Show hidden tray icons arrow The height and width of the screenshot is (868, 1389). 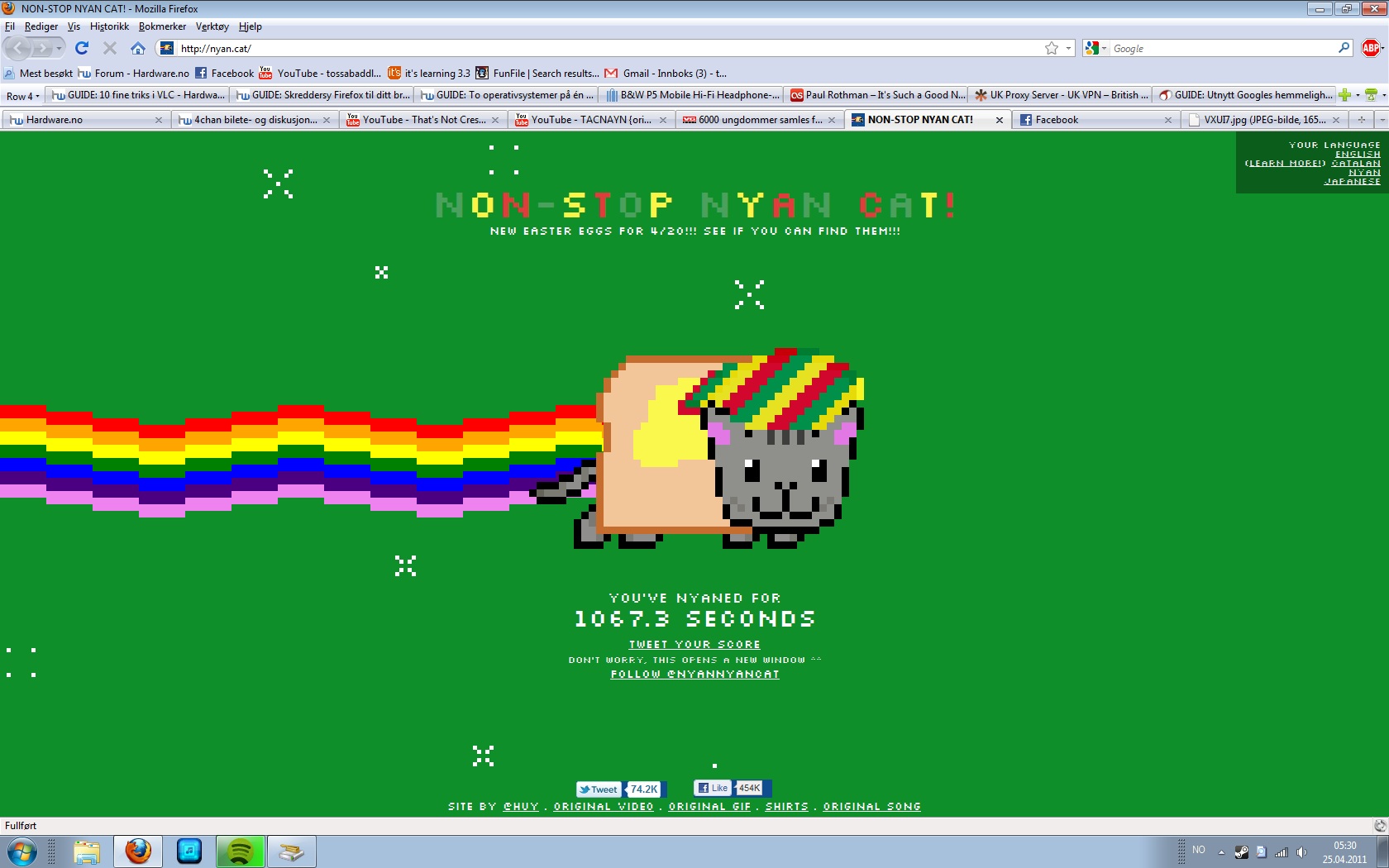1221,852
